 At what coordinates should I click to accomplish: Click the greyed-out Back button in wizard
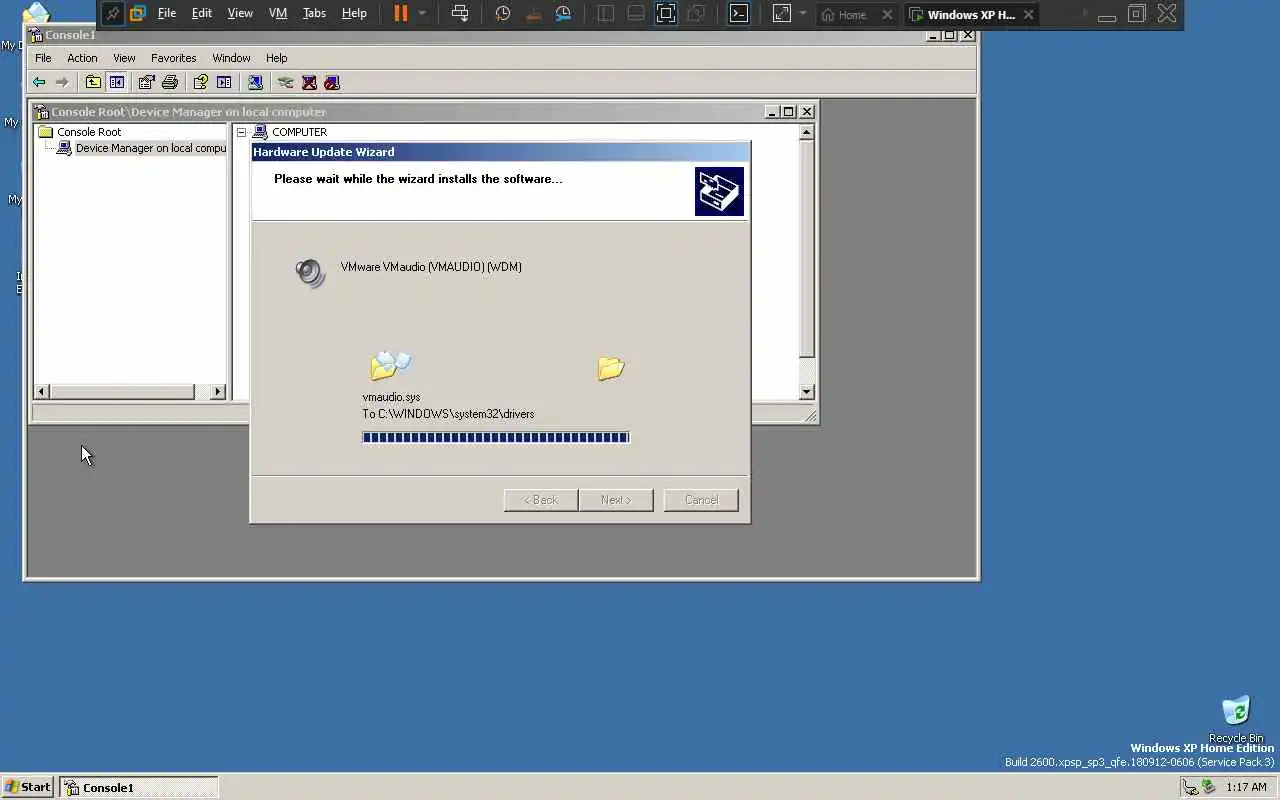pos(541,500)
